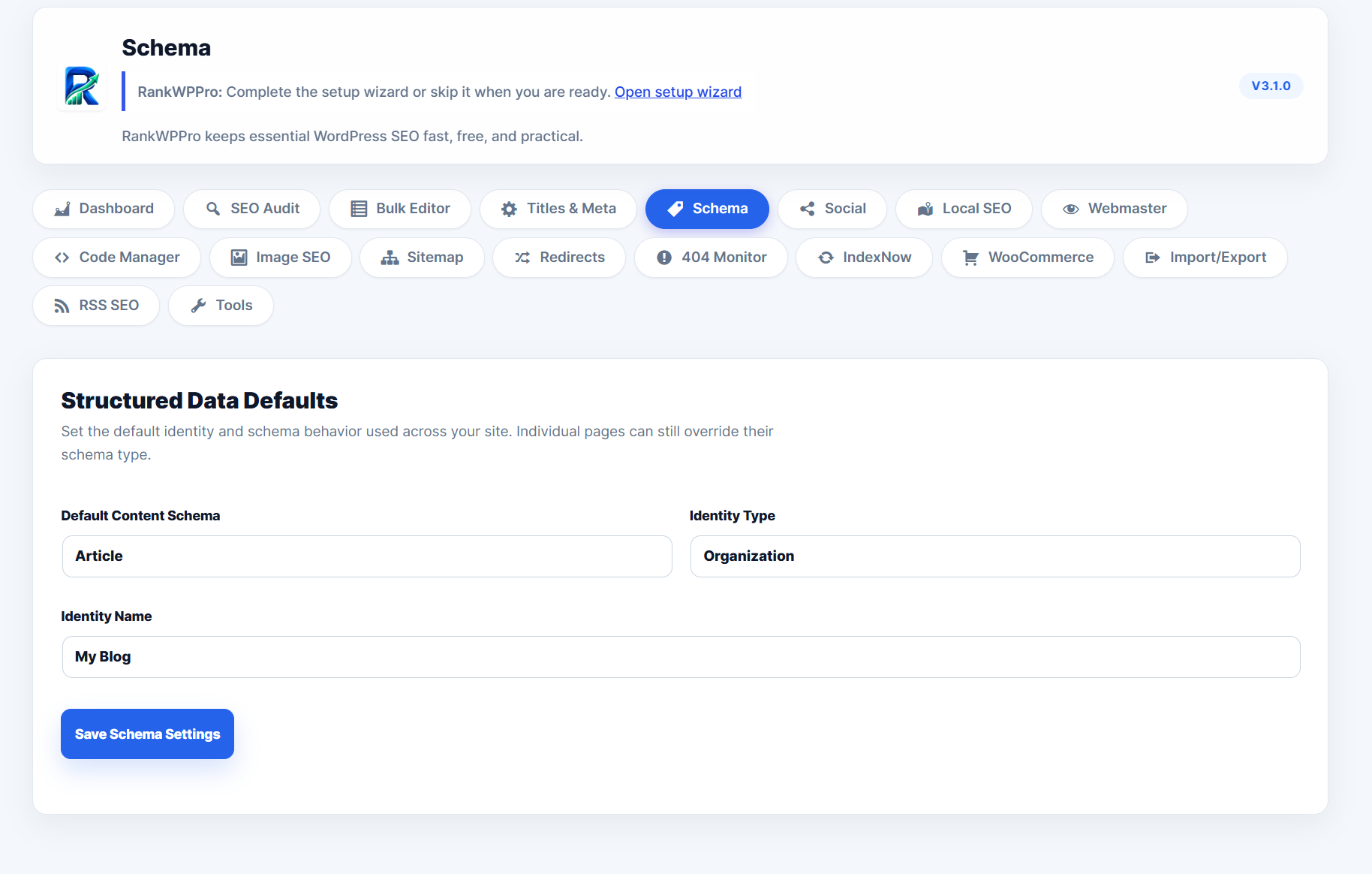The width and height of the screenshot is (1372, 874).
Task: Click the RankWPPro logo icon
Action: click(x=81, y=86)
